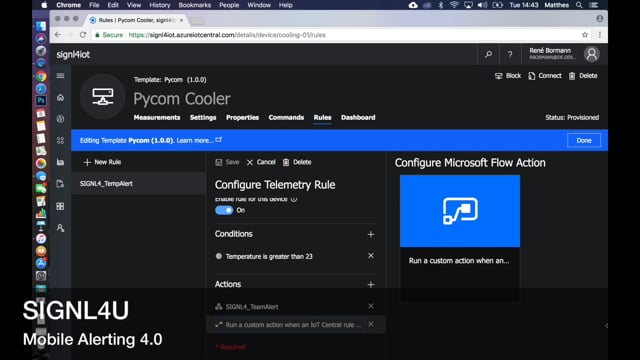The height and width of the screenshot is (360, 640).
Task: Select the Pycom Cooler device image icon
Action: [x=102, y=96]
